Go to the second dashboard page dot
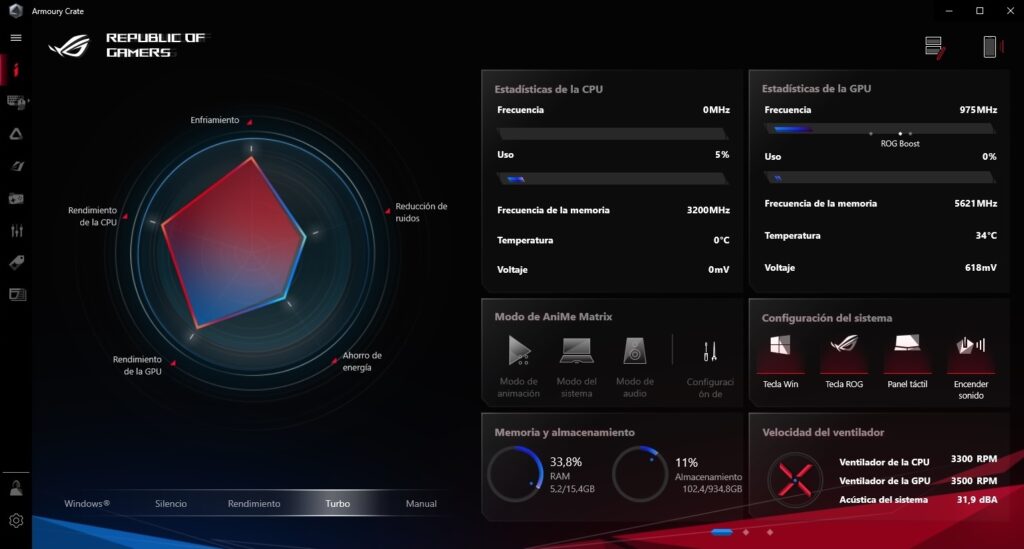 pyautogui.click(x=746, y=532)
